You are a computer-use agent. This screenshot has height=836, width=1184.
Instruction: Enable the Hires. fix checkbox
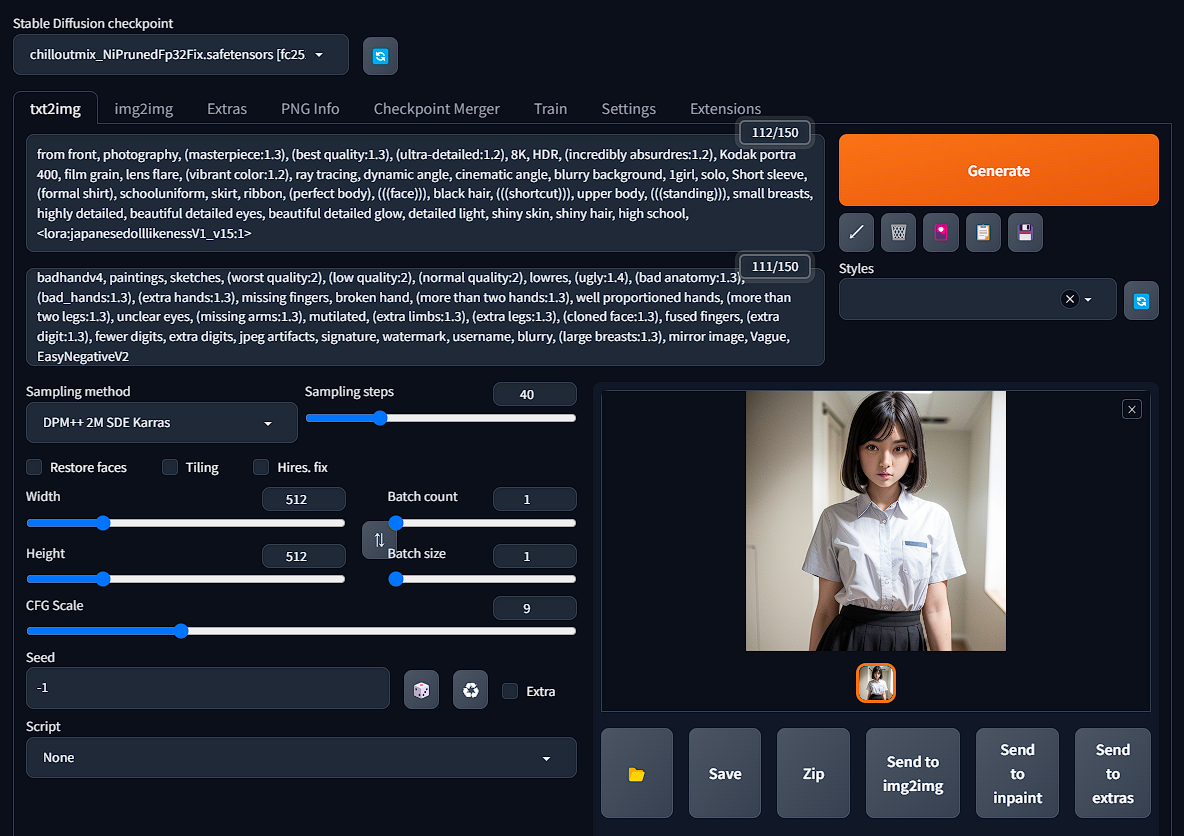(x=261, y=467)
